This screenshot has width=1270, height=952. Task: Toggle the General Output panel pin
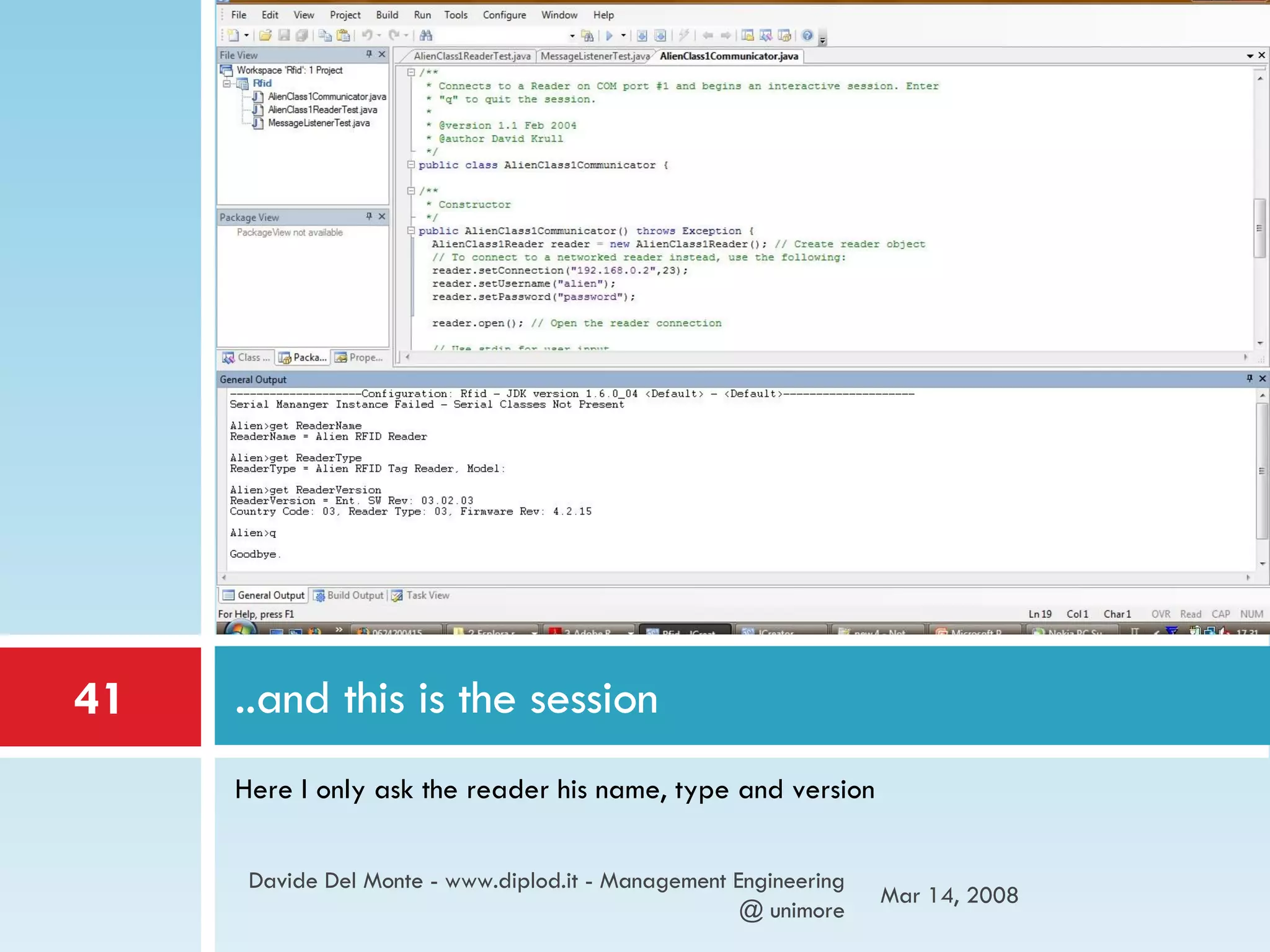tap(1250, 378)
